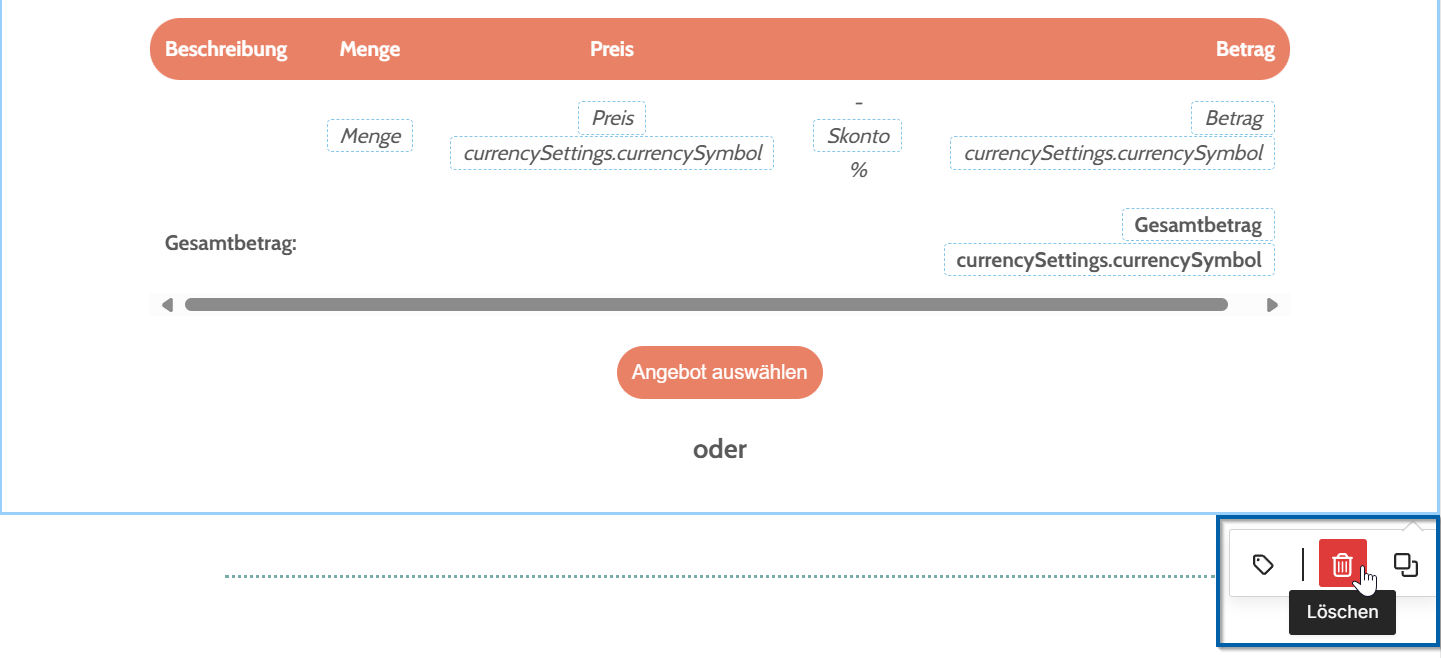Image resolution: width=1441 pixels, height=658 pixels.
Task: Click the red Löschen trash icon
Action: pos(1343,564)
